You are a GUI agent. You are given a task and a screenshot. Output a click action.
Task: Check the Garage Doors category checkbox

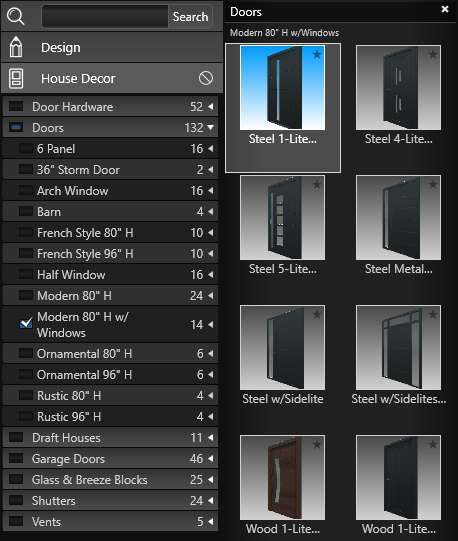coord(16,458)
